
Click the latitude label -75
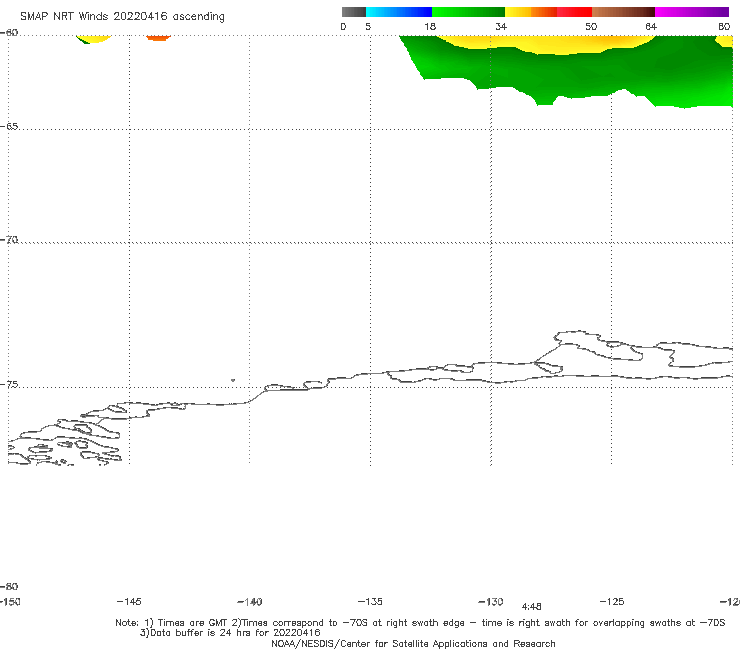pos(9,385)
